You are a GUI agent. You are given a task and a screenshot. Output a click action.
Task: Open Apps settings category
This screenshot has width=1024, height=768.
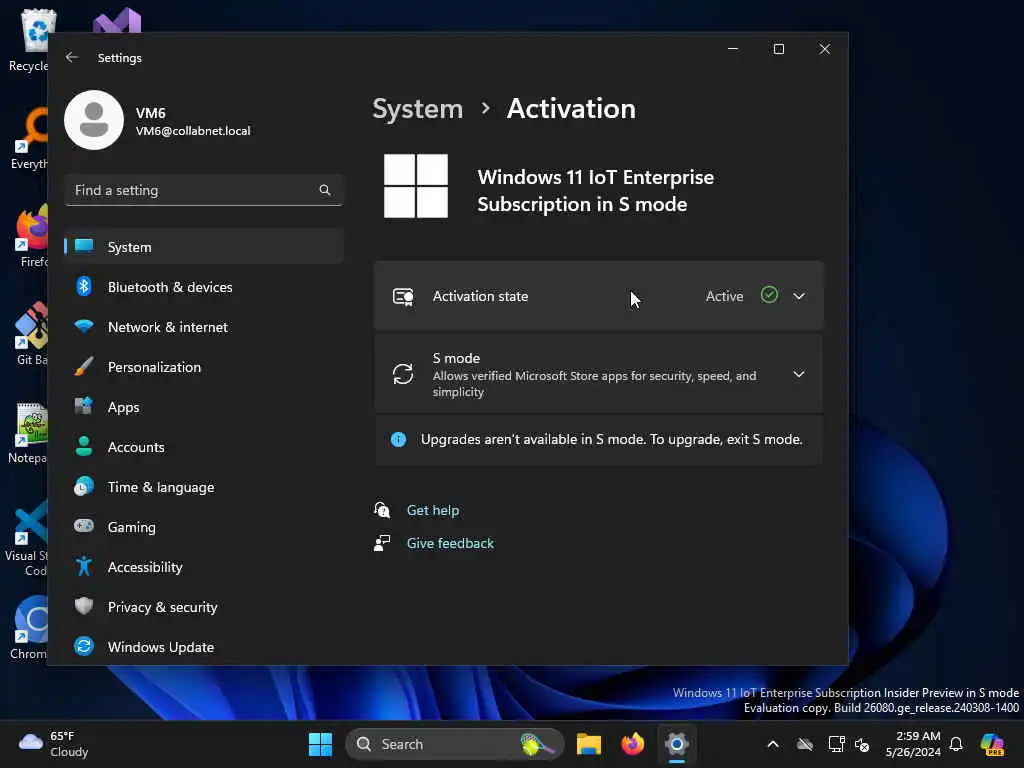[x=204, y=407]
